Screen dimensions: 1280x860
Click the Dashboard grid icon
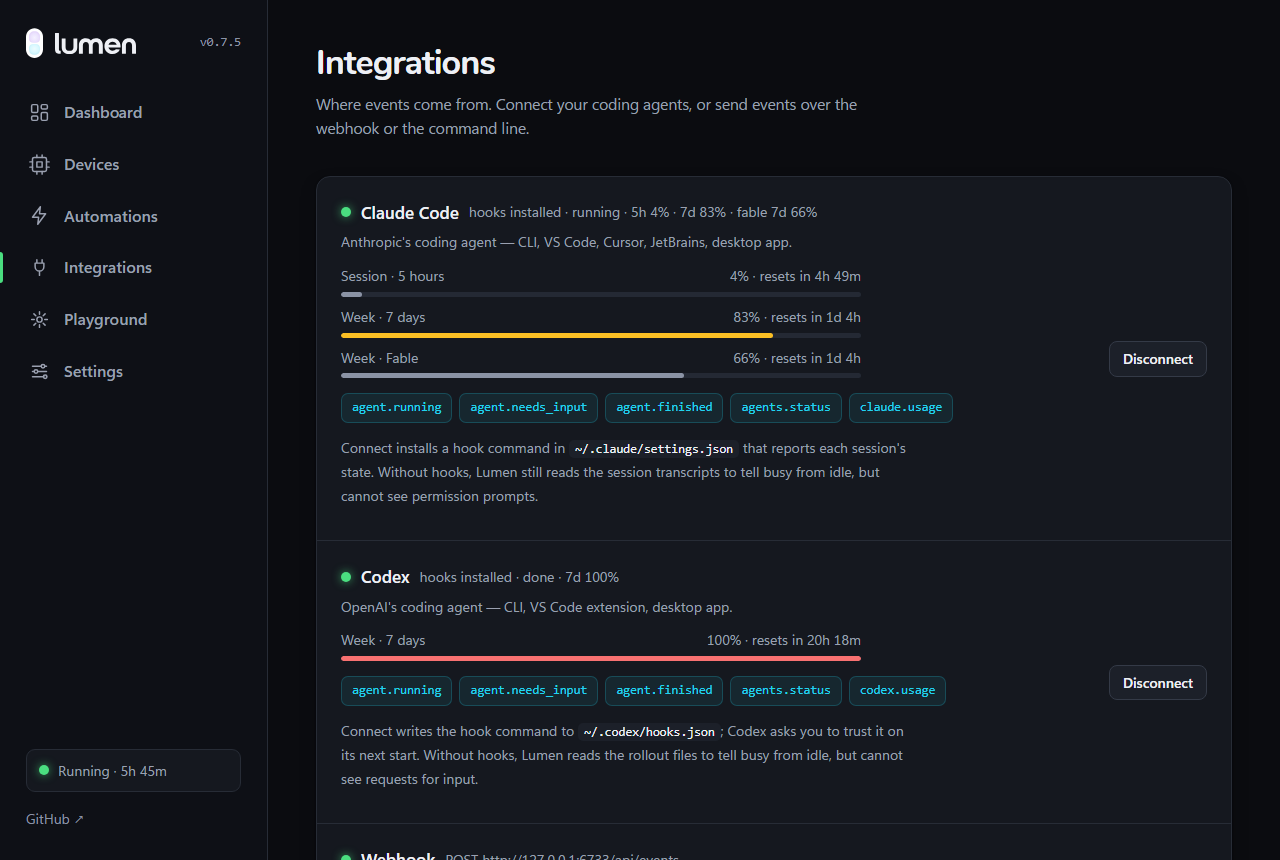click(39, 113)
